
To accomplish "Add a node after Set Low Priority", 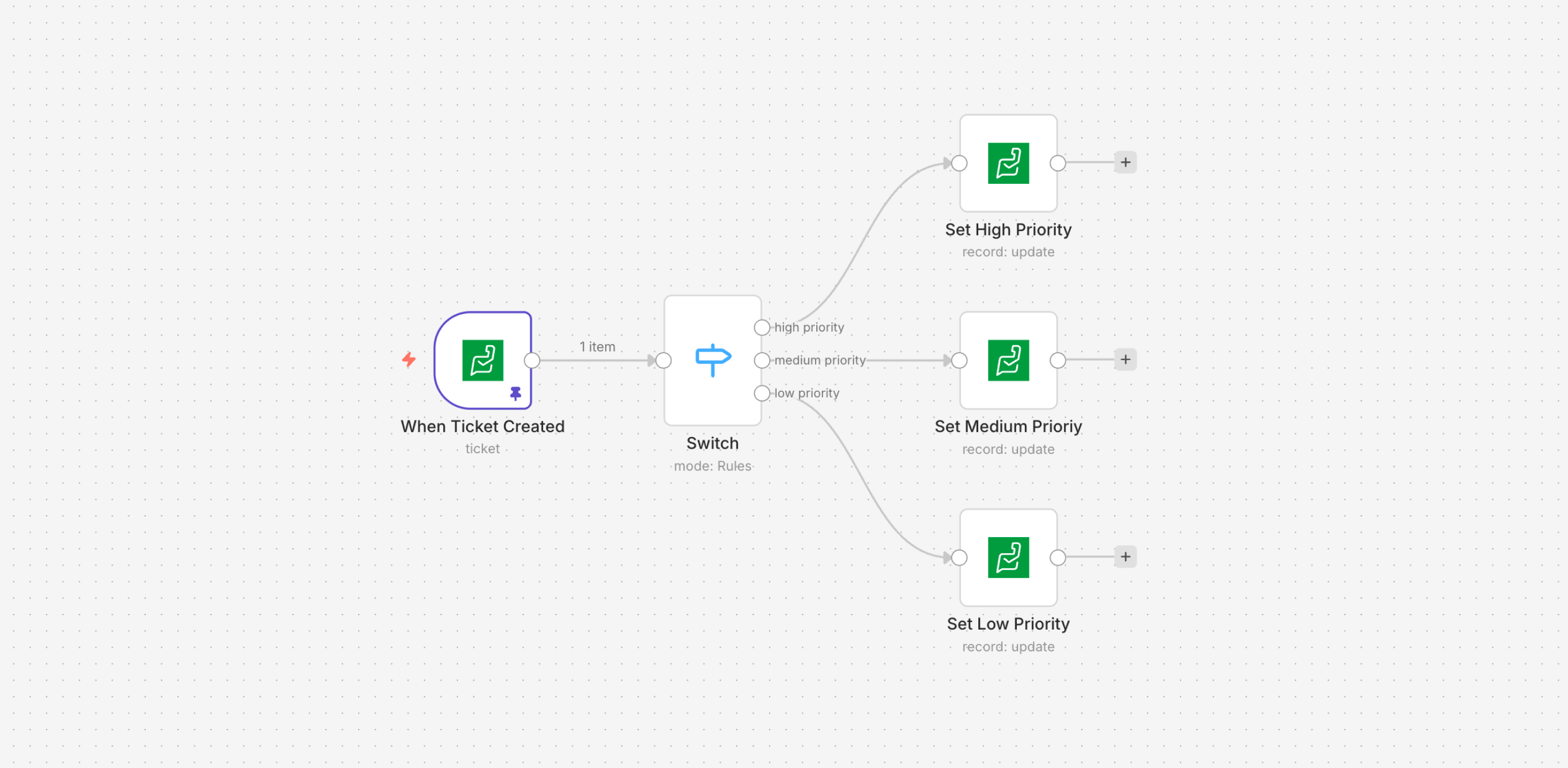I will pyautogui.click(x=1124, y=557).
